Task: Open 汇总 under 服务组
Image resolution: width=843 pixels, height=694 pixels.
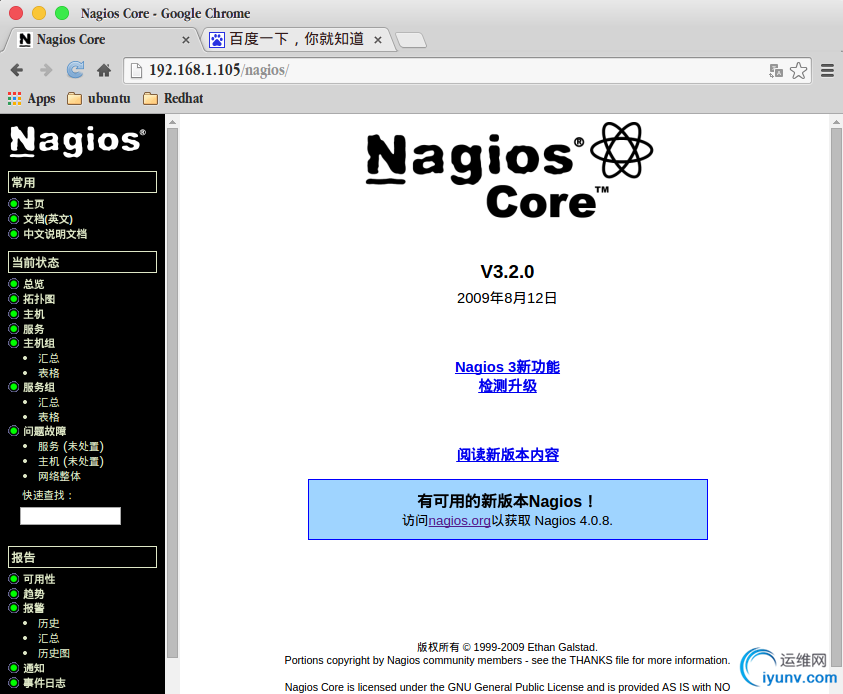Action: (48, 402)
